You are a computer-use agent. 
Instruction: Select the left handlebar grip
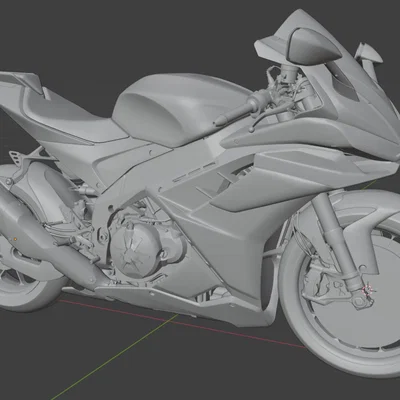coord(235,113)
